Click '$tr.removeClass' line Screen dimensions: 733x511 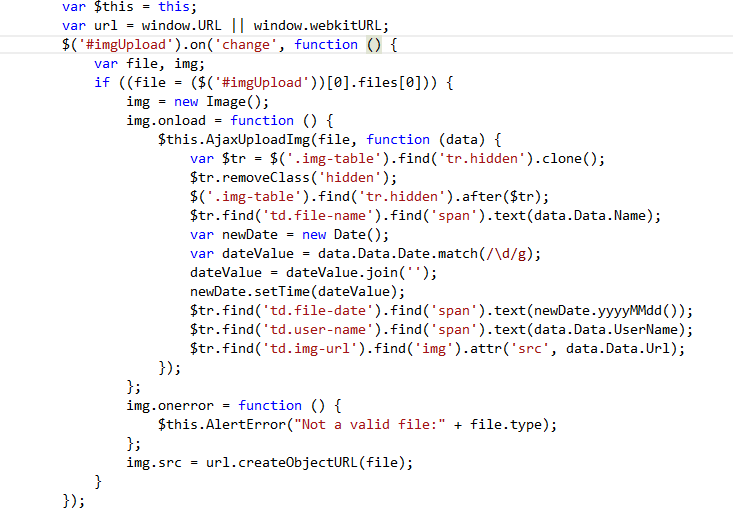pyautogui.click(x=293, y=178)
